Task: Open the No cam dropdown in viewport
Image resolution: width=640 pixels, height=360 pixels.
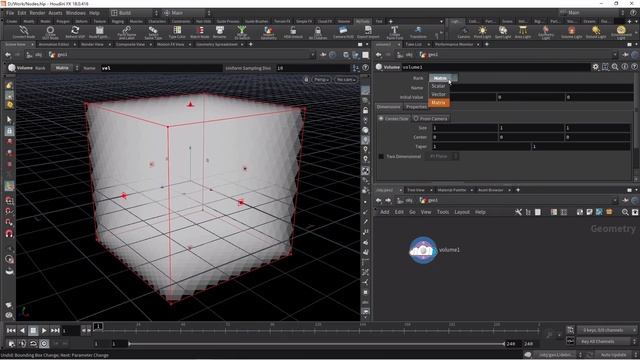Action: click(x=346, y=80)
